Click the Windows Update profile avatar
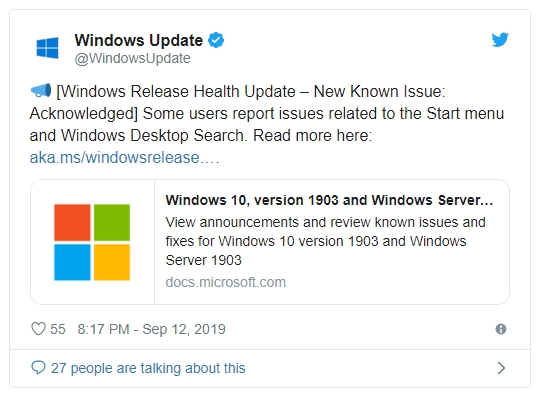This screenshot has width=545, height=398. [47, 48]
